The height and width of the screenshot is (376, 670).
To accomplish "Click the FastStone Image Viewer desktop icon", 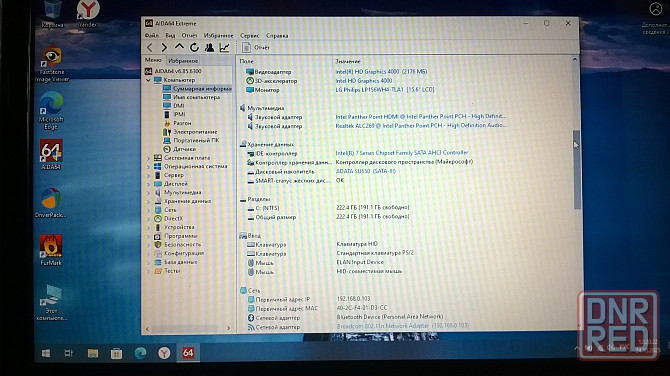I will [52, 64].
